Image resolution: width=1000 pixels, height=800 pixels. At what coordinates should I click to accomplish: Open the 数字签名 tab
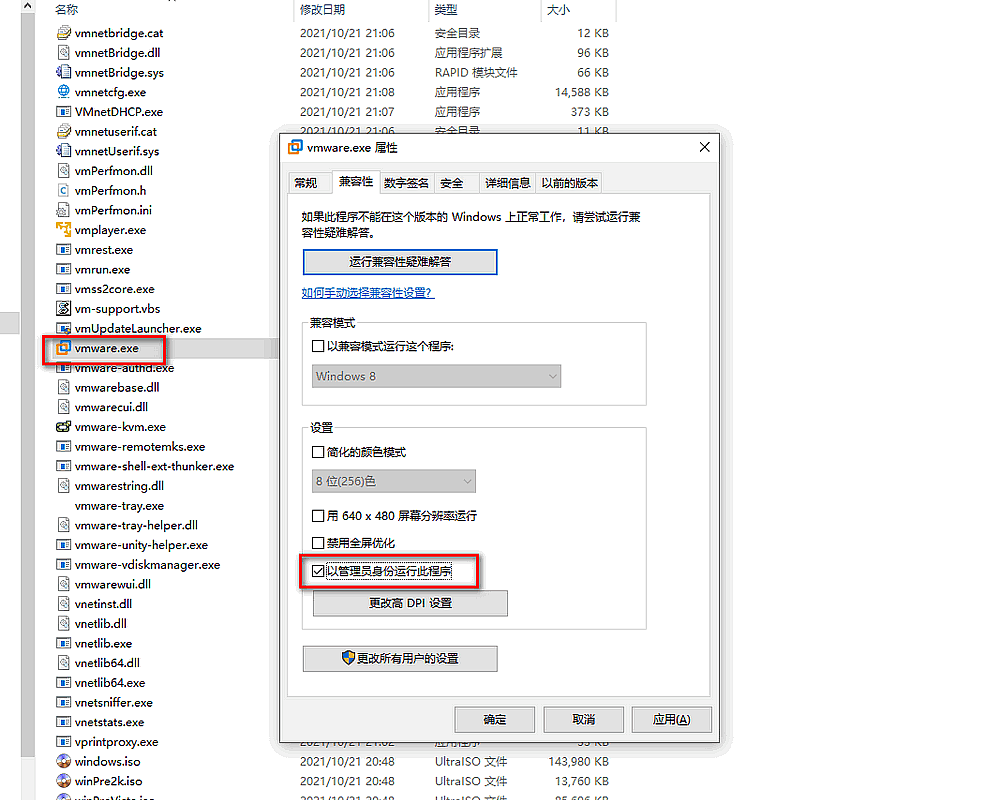coord(406,183)
